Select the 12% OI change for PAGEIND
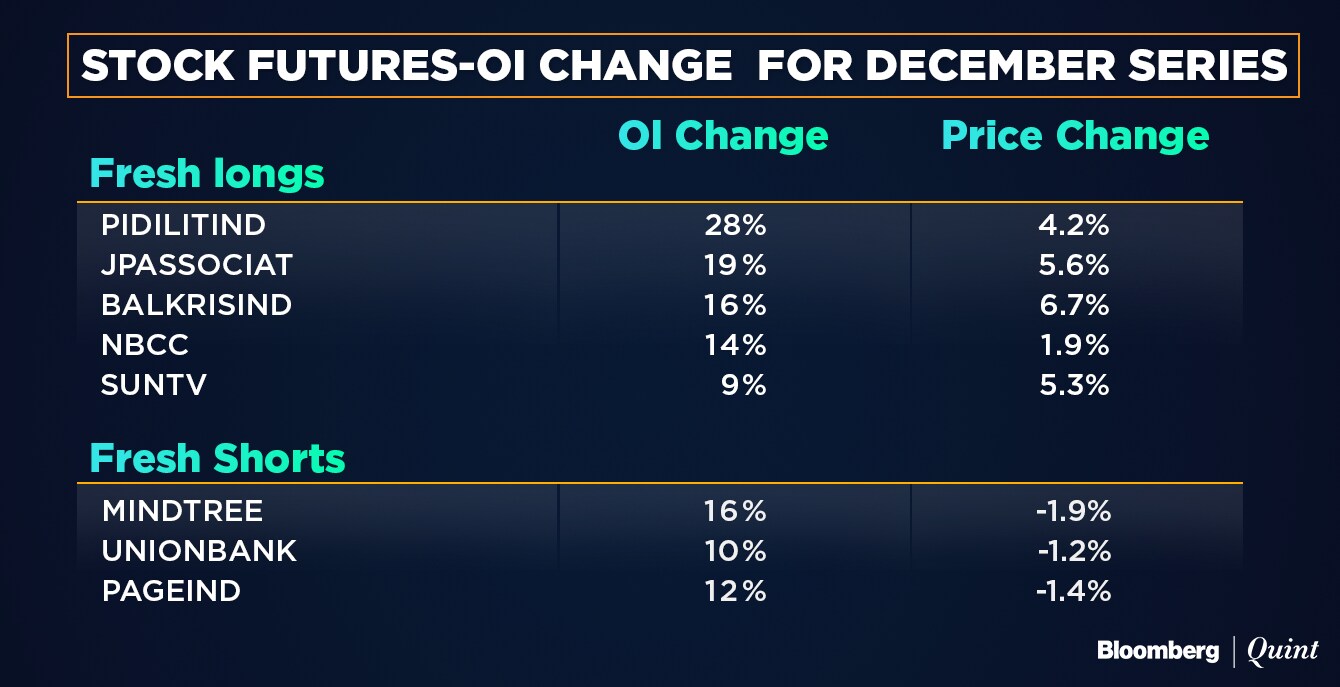Viewport: 1340px width, 687px height. 735,591
